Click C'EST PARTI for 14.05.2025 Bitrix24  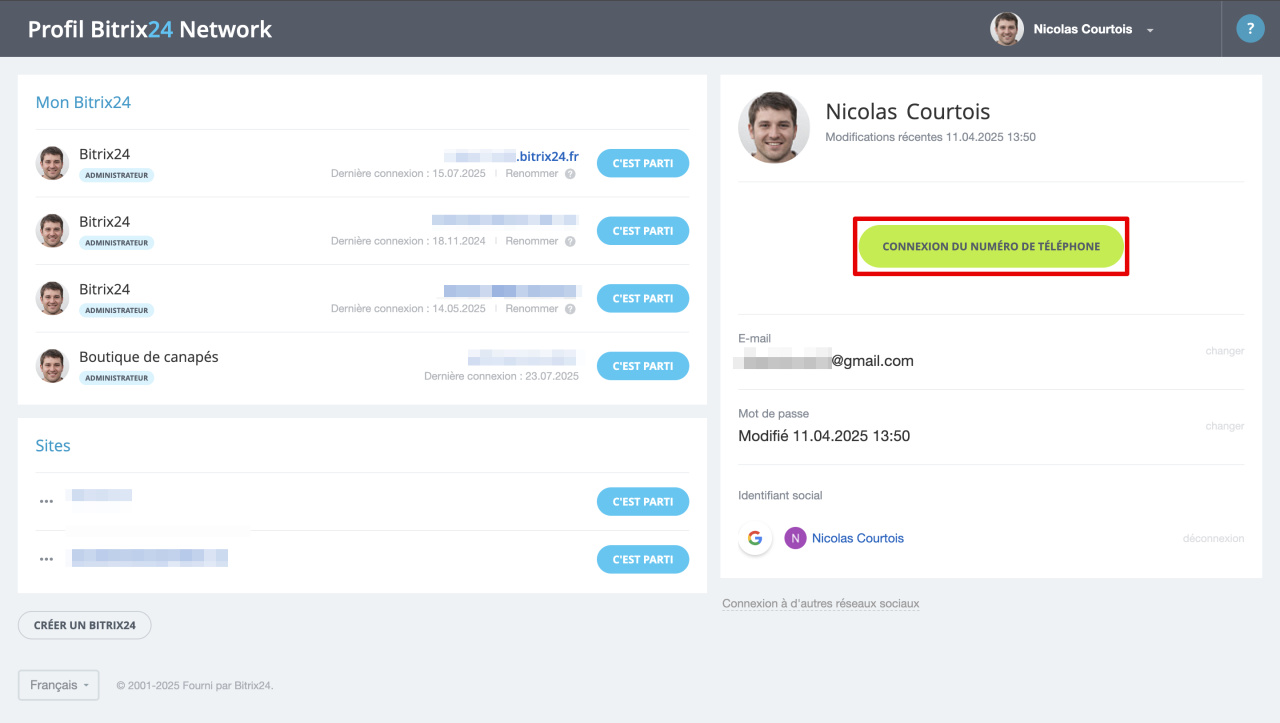click(x=643, y=298)
